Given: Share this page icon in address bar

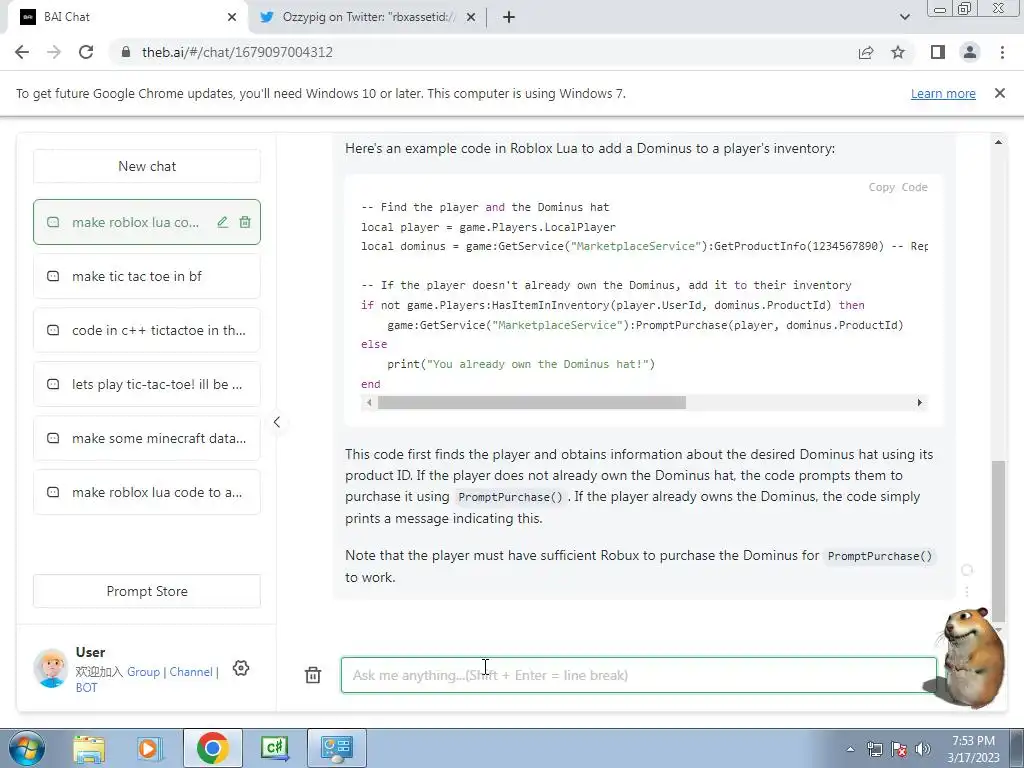Looking at the screenshot, I should (866, 52).
